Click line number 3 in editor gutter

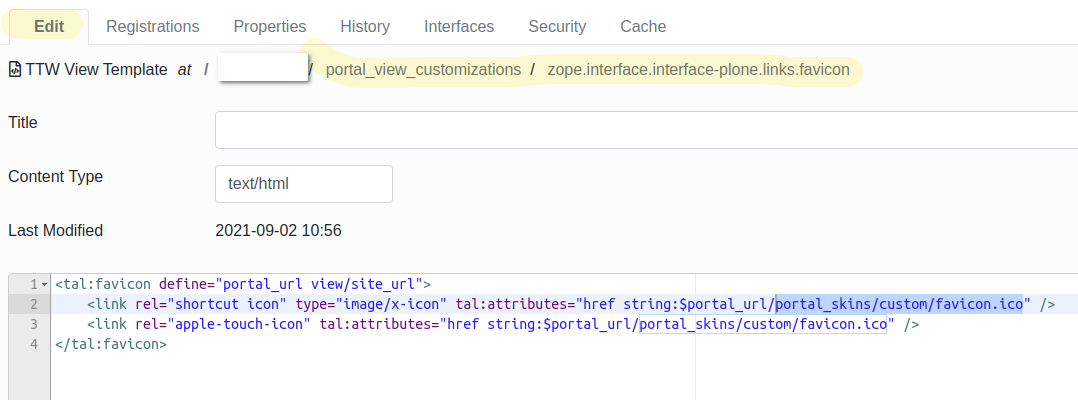coord(33,325)
